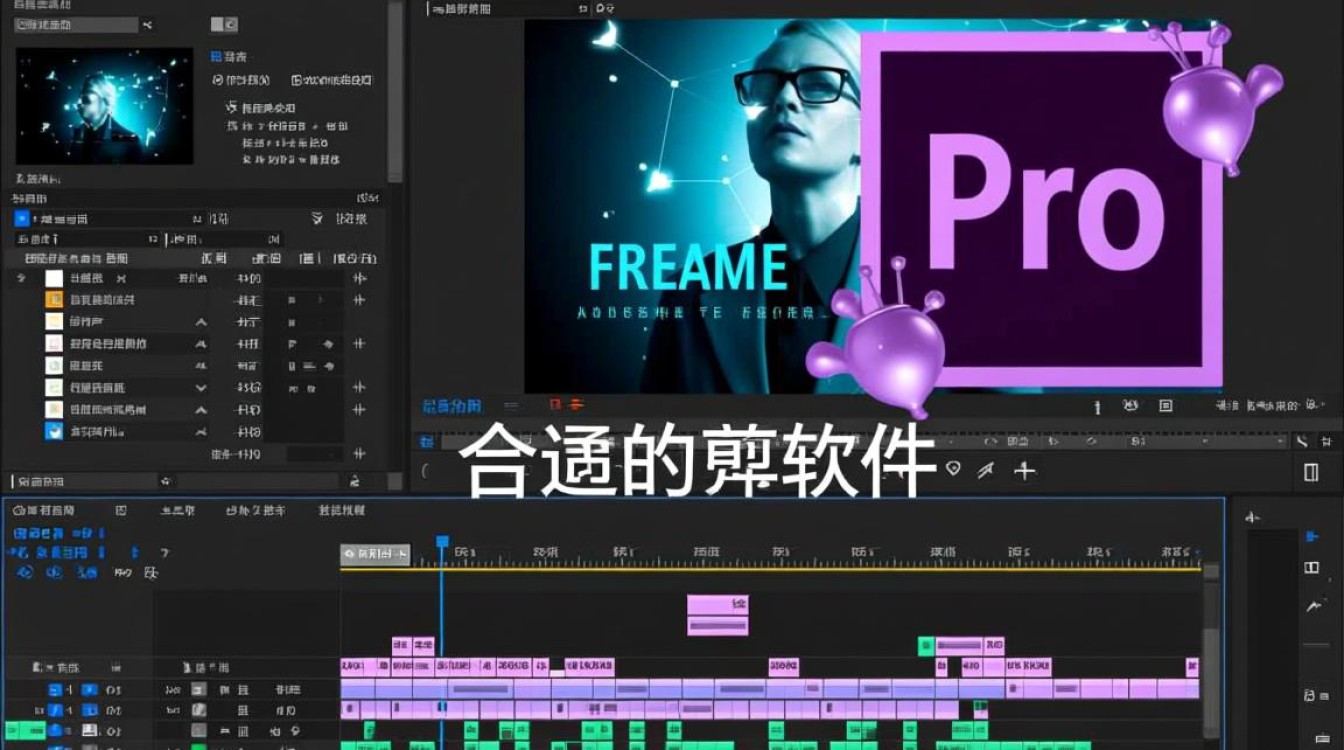Toggle the blue square on the row above the project list

click(x=22, y=218)
